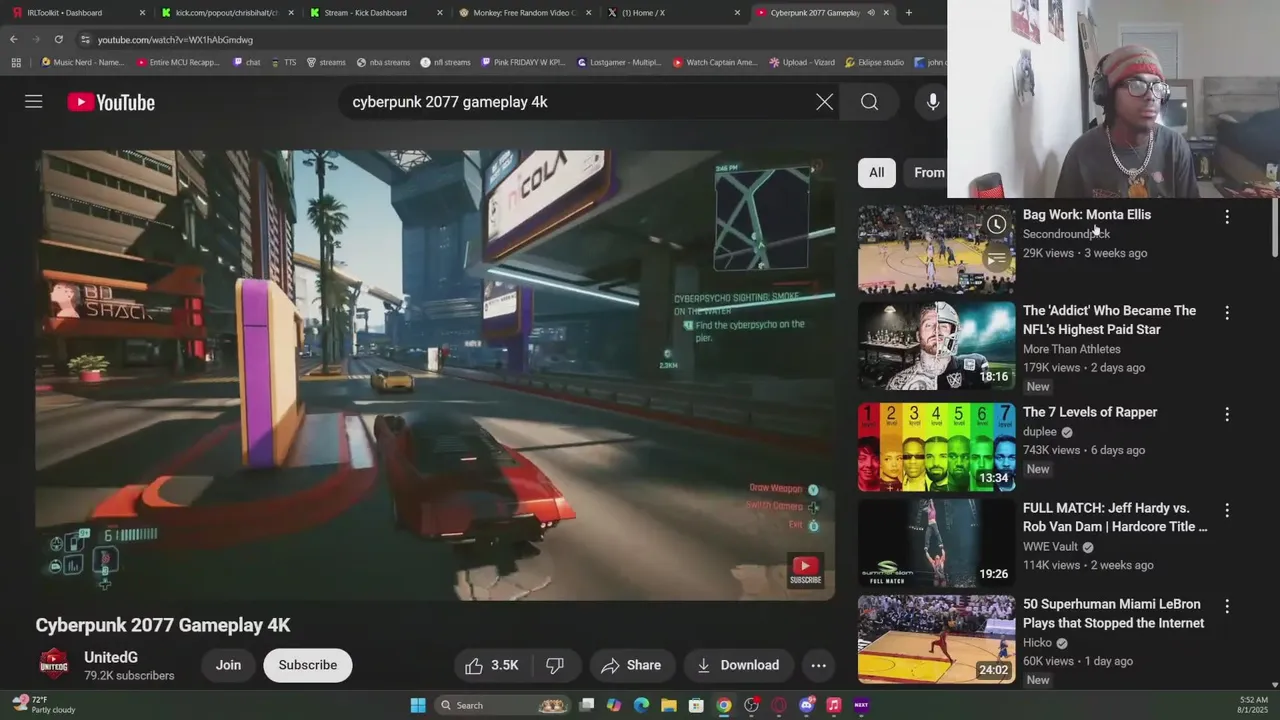
Task: Open UnitedG channel avatar
Action: click(53, 665)
